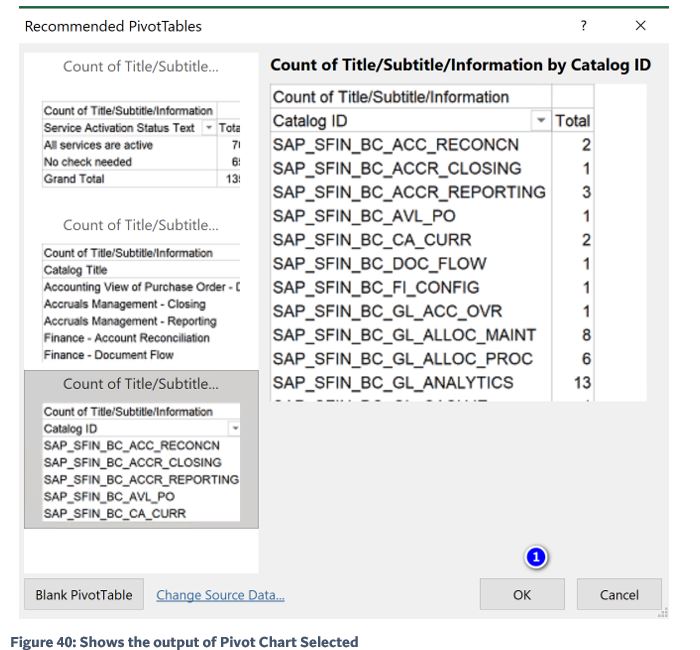Open Service Activation Status Text filter dropdown
This screenshot has height=650, width=700.
(x=208, y=128)
